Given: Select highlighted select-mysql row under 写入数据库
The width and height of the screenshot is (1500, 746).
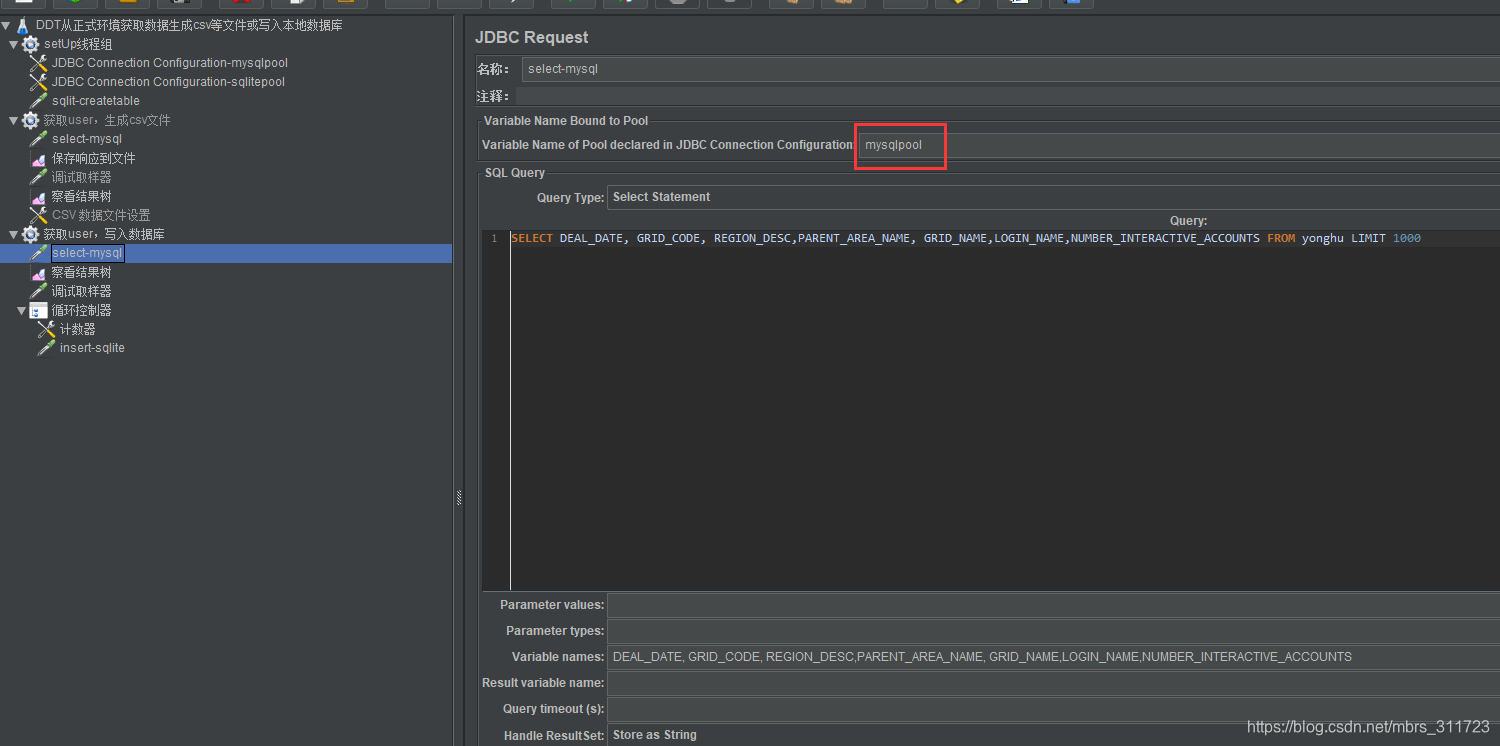Looking at the screenshot, I should [x=226, y=253].
